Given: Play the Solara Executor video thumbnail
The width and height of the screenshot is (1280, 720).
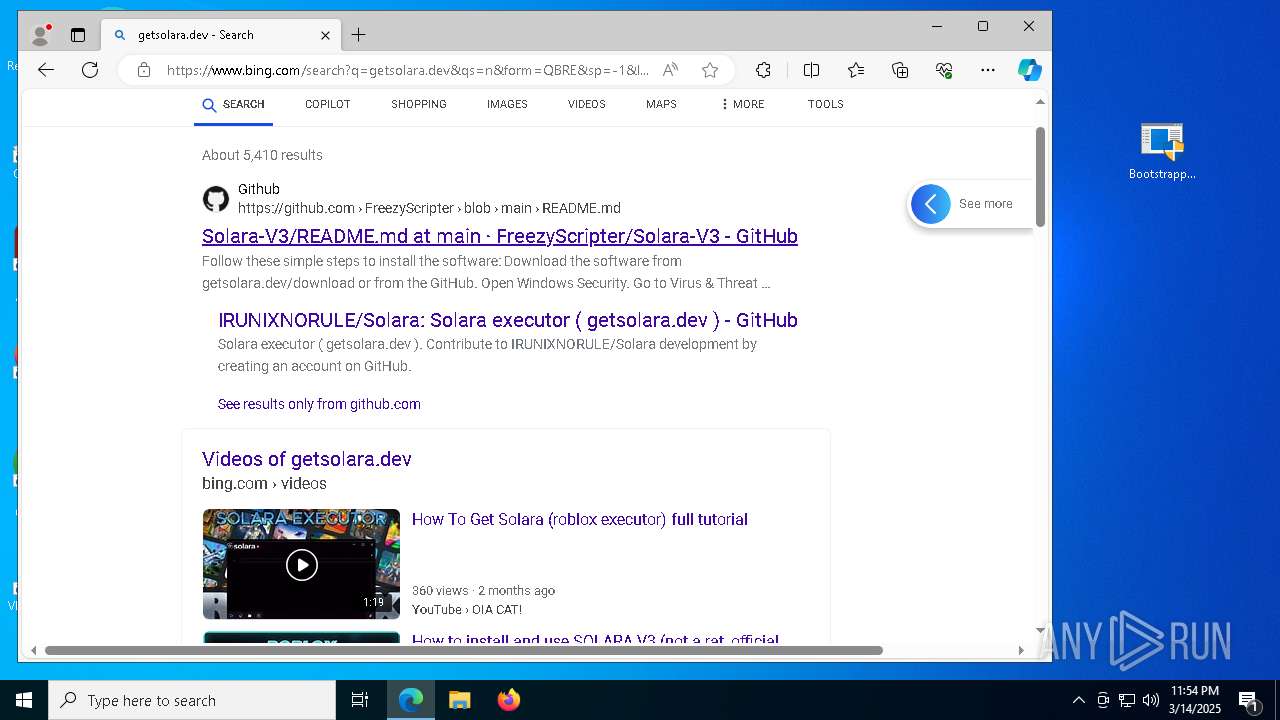Looking at the screenshot, I should tap(301, 564).
